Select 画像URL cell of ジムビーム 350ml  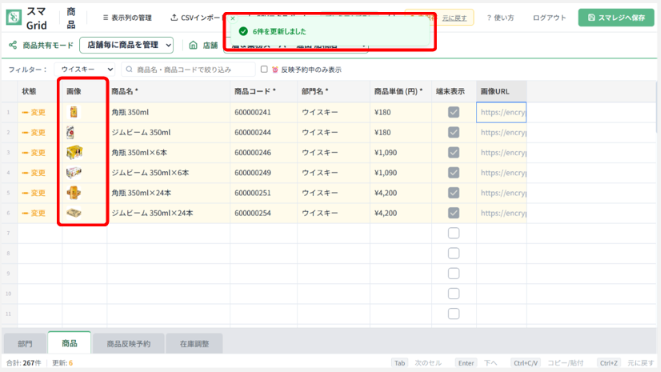tap(502, 132)
